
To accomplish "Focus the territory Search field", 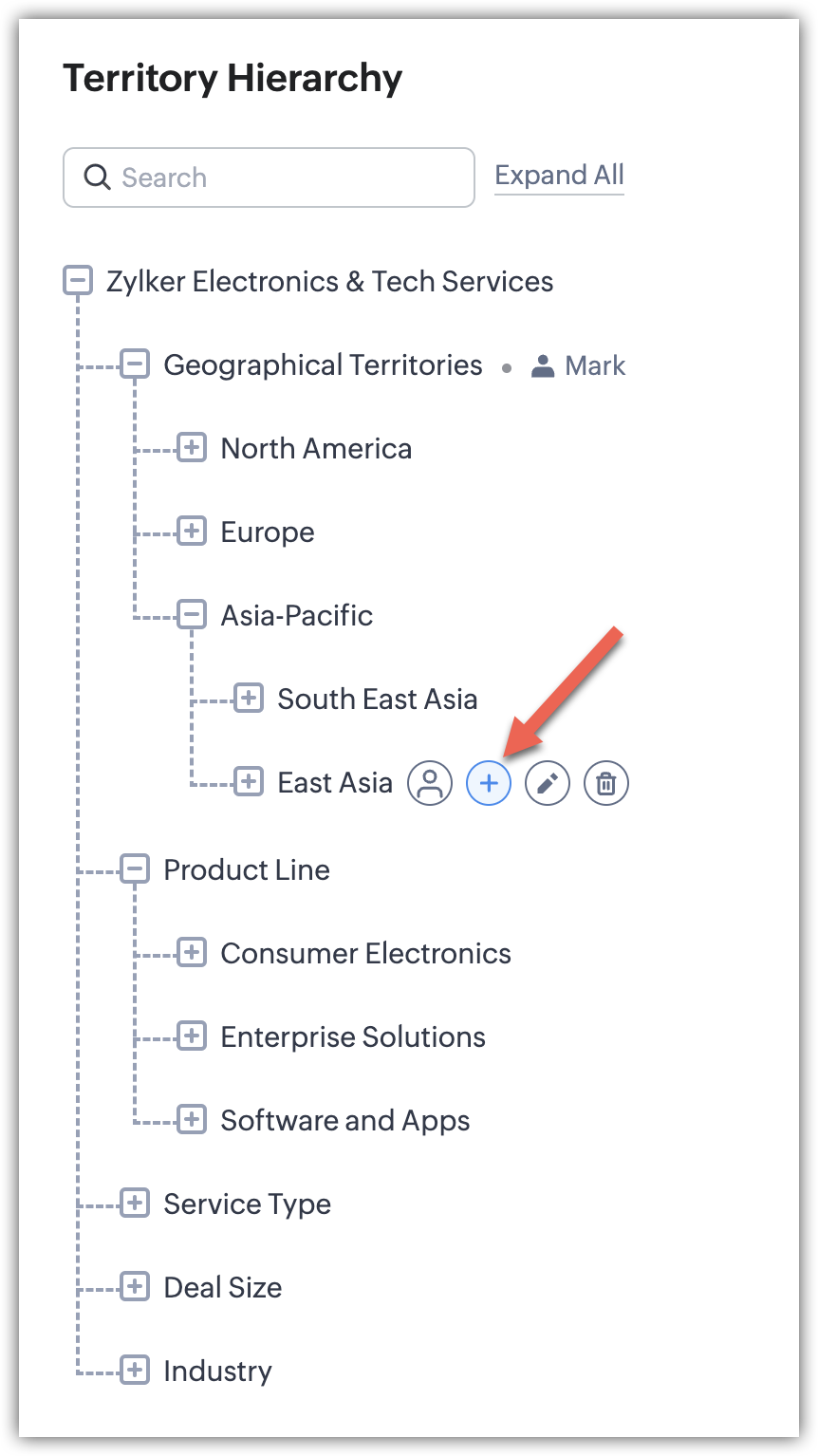I will (x=285, y=177).
